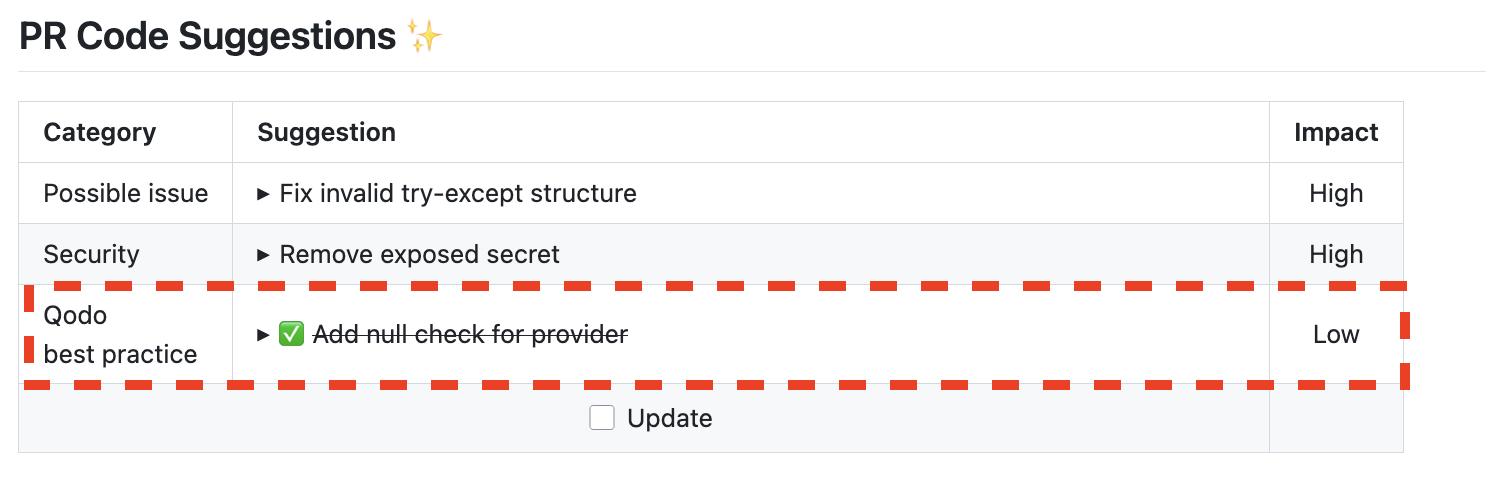The height and width of the screenshot is (496, 1500).
Task: Open the Fix invalid try-except structure suggestion
Action: 458,193
